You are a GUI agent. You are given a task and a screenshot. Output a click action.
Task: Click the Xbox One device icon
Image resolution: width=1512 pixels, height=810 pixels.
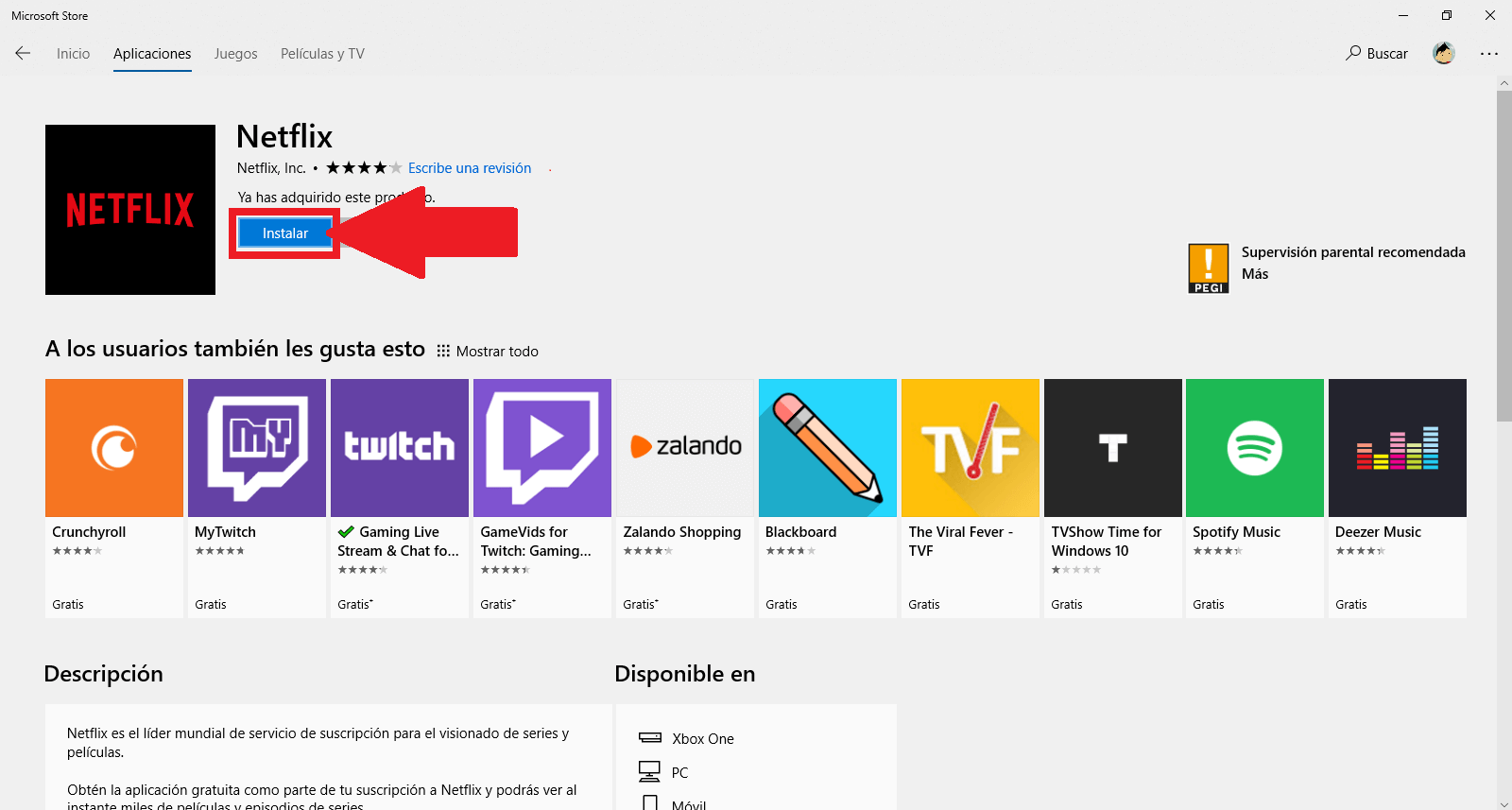click(650, 738)
